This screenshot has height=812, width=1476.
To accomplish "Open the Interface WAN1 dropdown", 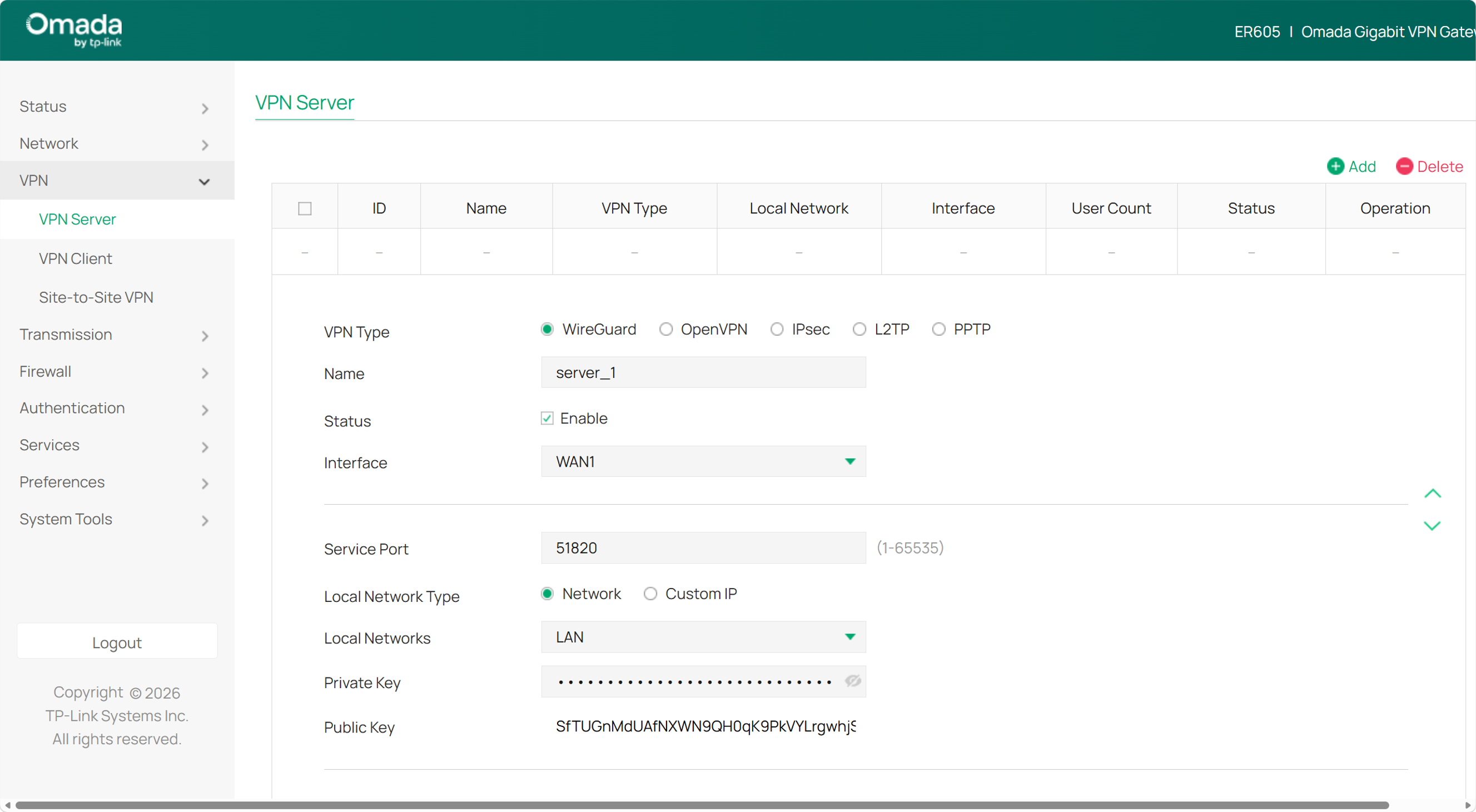I will click(x=703, y=461).
